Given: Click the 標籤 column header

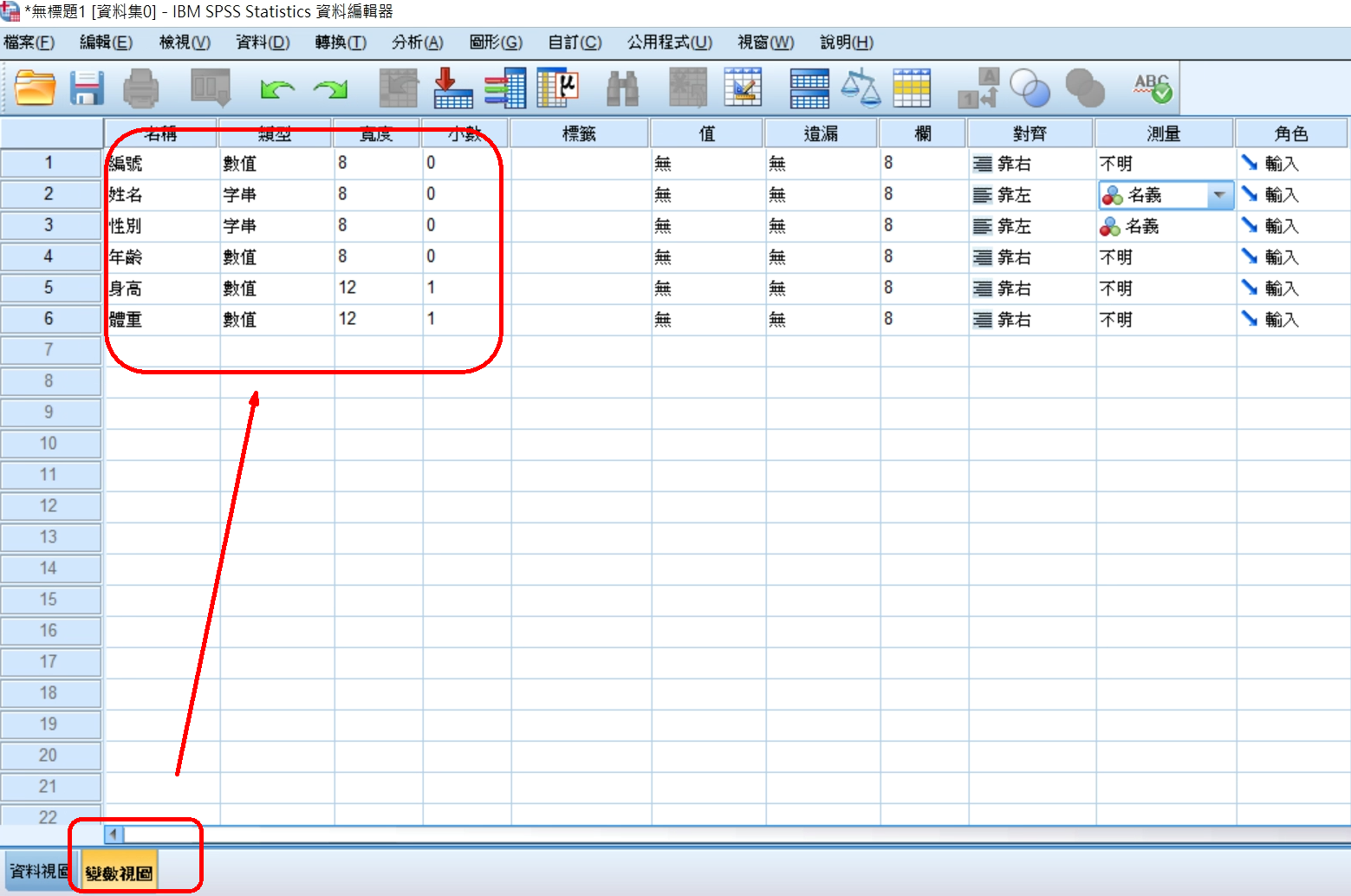Looking at the screenshot, I should pos(579,133).
